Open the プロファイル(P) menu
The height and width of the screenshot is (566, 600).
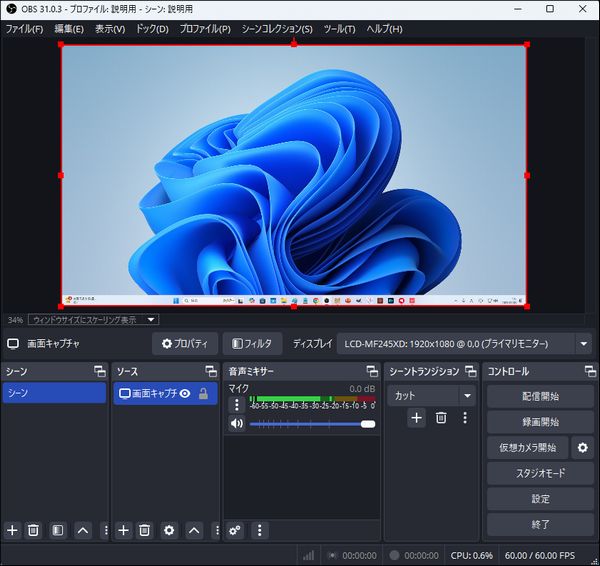tap(205, 29)
